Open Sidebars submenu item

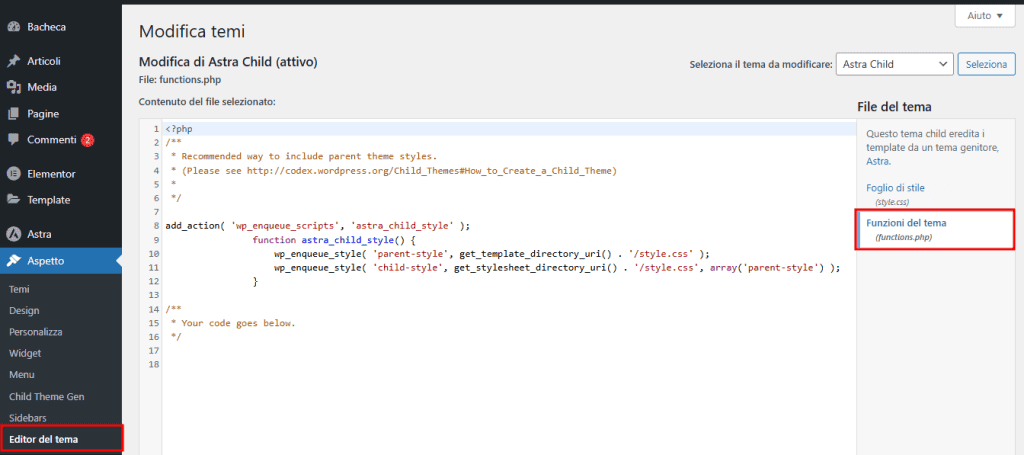tap(28, 418)
